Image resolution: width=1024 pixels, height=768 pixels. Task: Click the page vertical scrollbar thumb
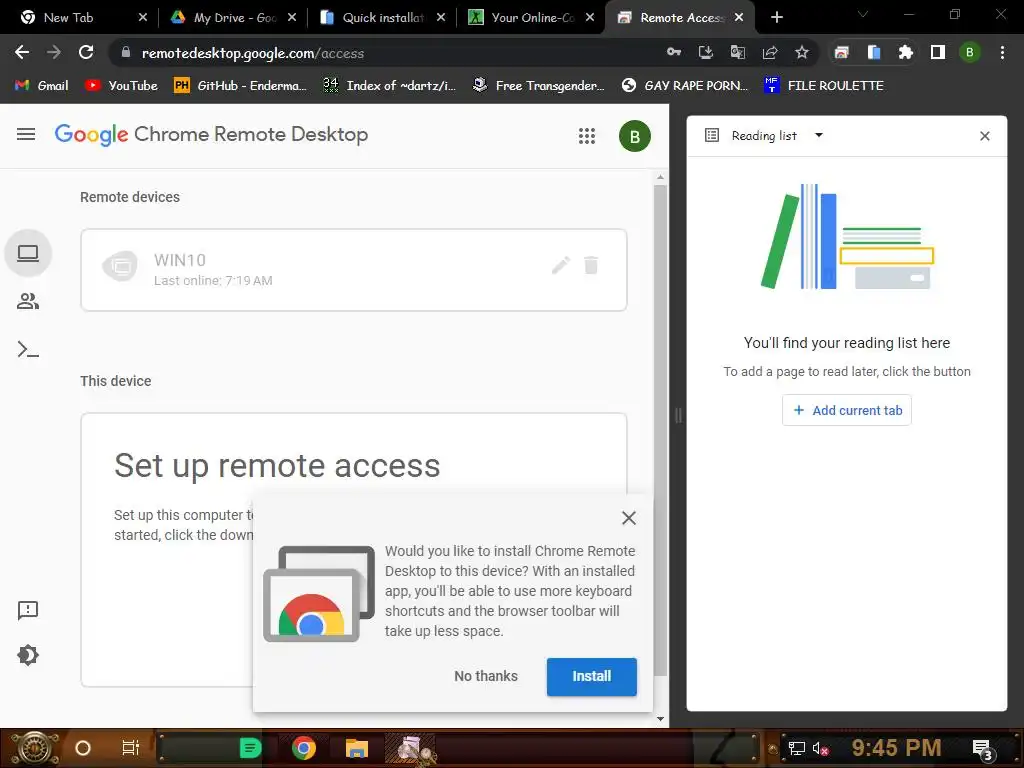pos(660,431)
